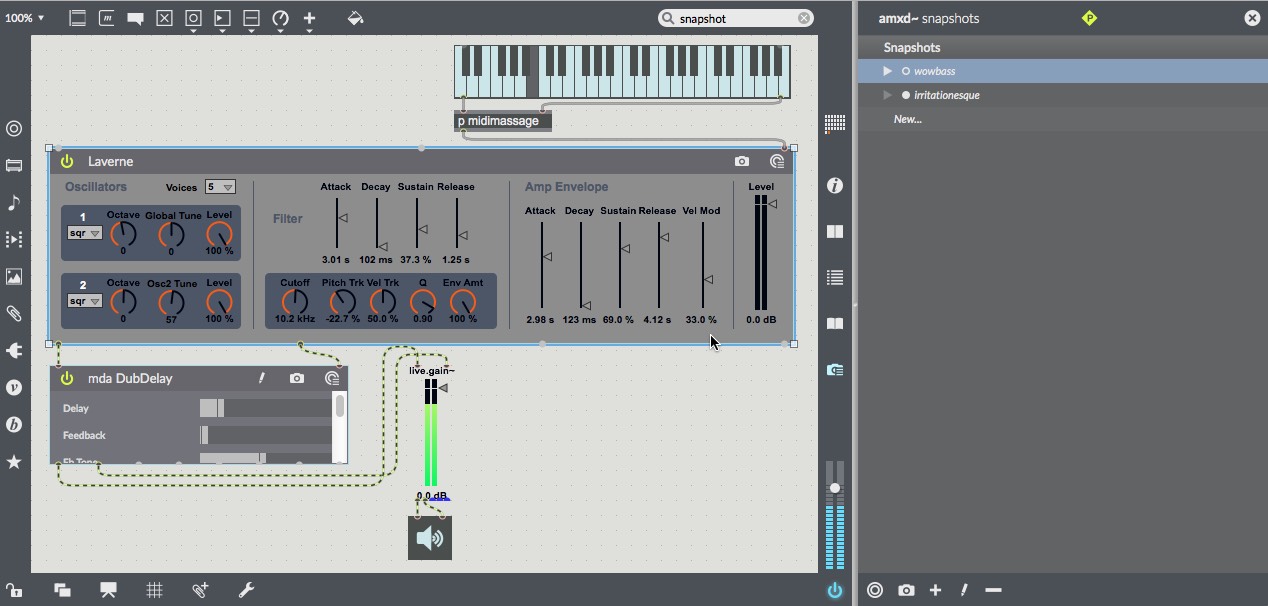Click the p midimassage object box
This screenshot has height=606, width=1268.
tap(502, 121)
